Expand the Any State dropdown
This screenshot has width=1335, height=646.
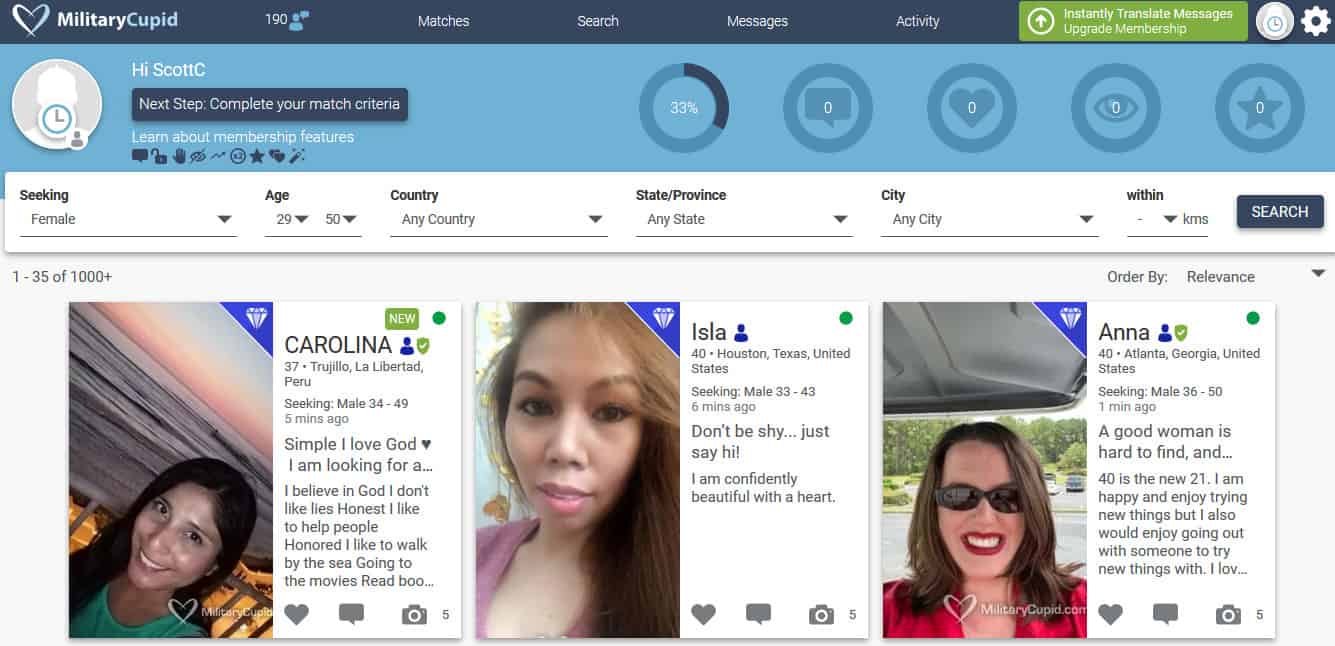pyautogui.click(x=744, y=219)
